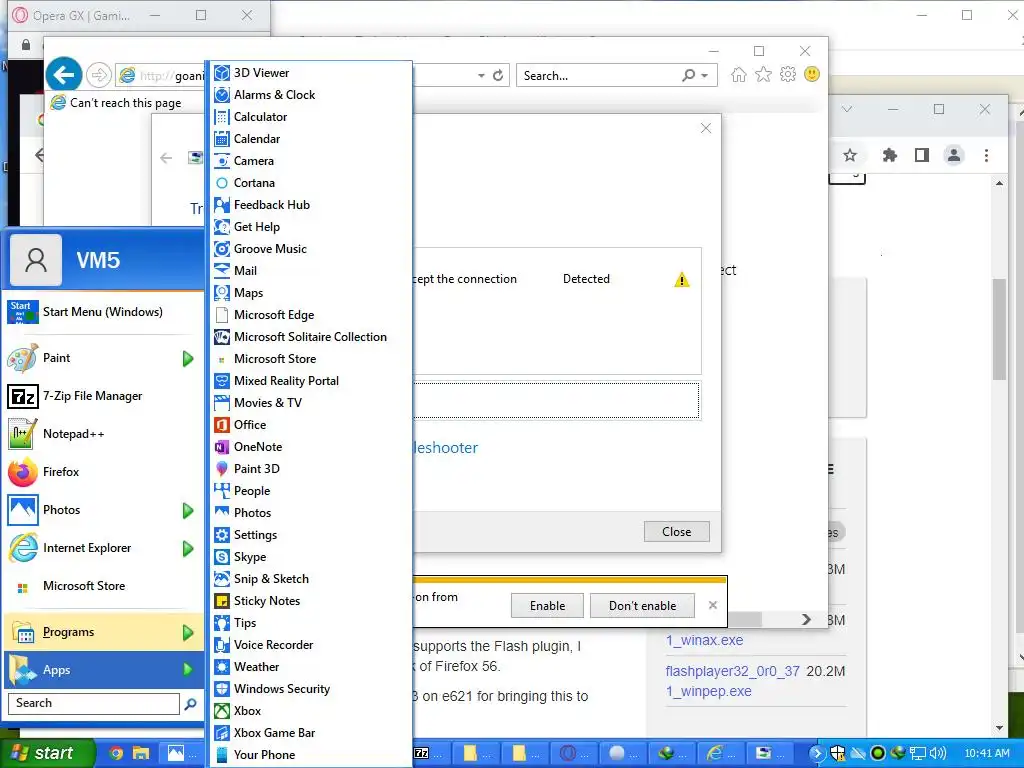
Task: Open the tab search chevron in Chrome window
Action: click(x=847, y=109)
